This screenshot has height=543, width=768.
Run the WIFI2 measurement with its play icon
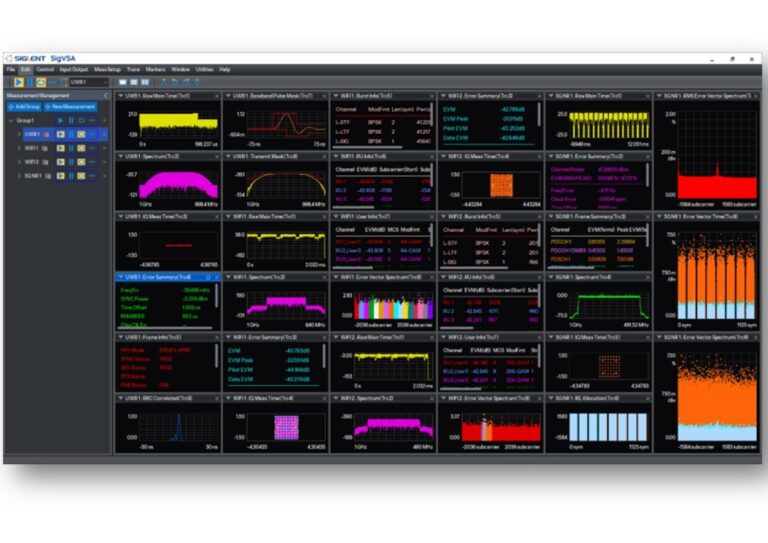click(60, 162)
